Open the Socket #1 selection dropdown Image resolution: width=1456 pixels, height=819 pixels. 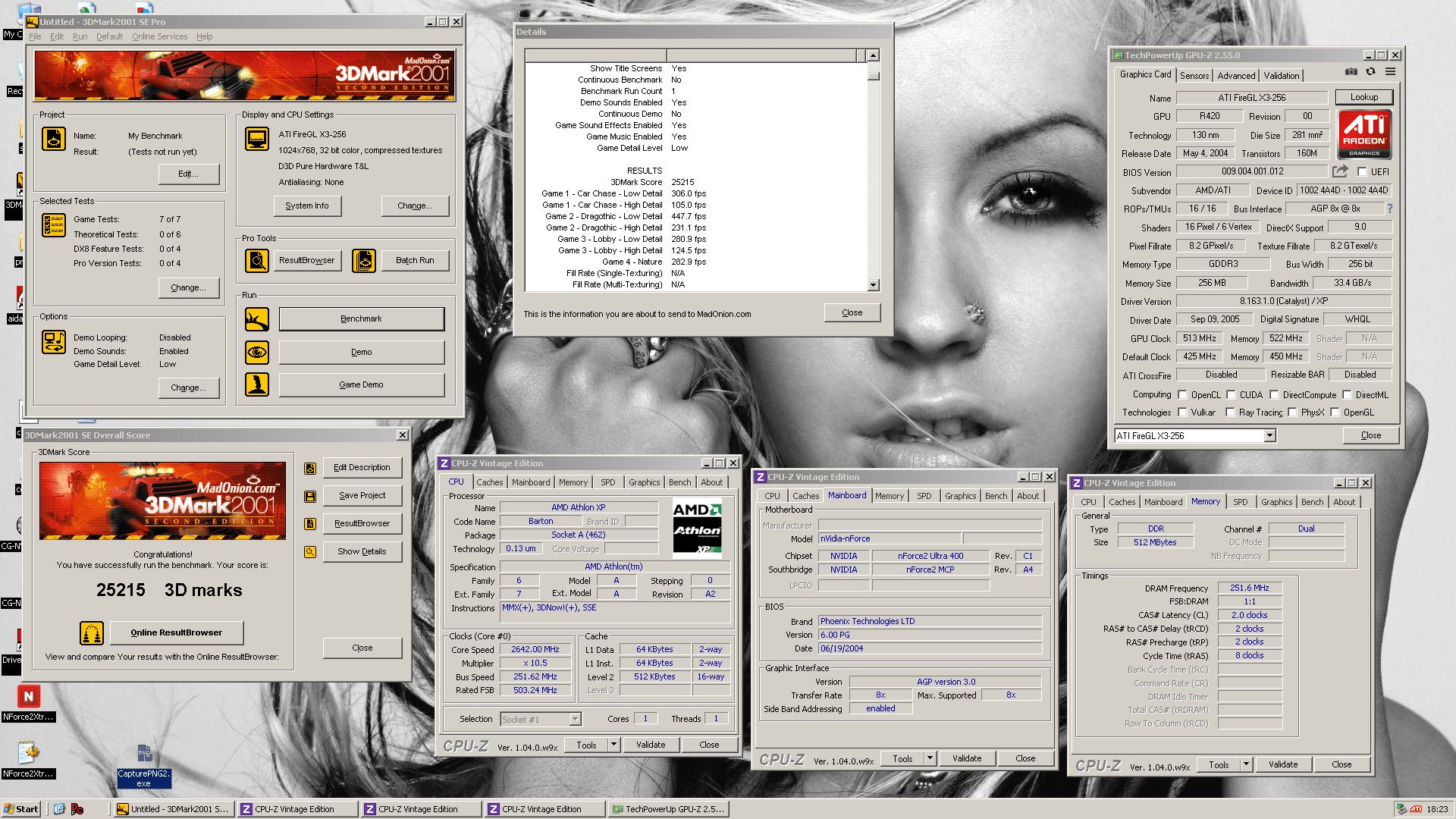tap(575, 719)
